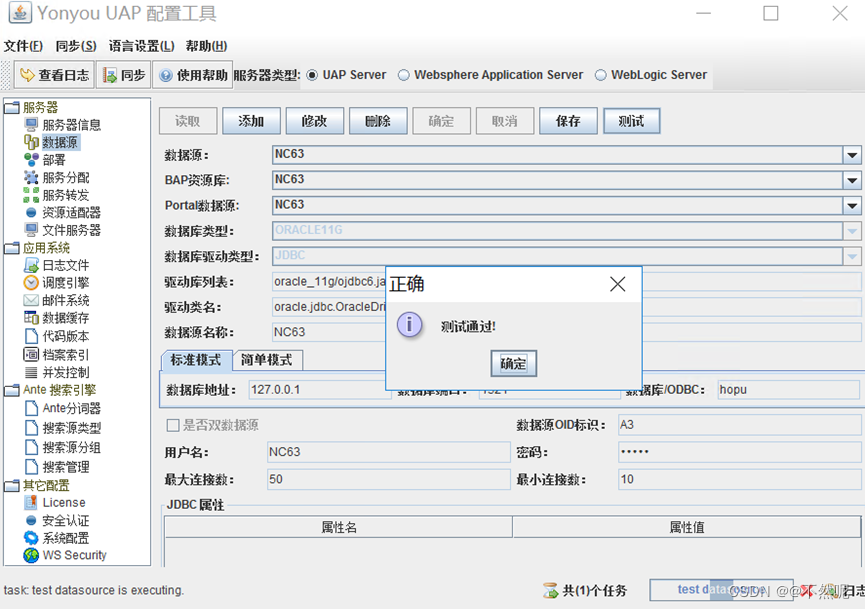Open the 数据缓存 icon
865x609 pixels.
point(31,318)
